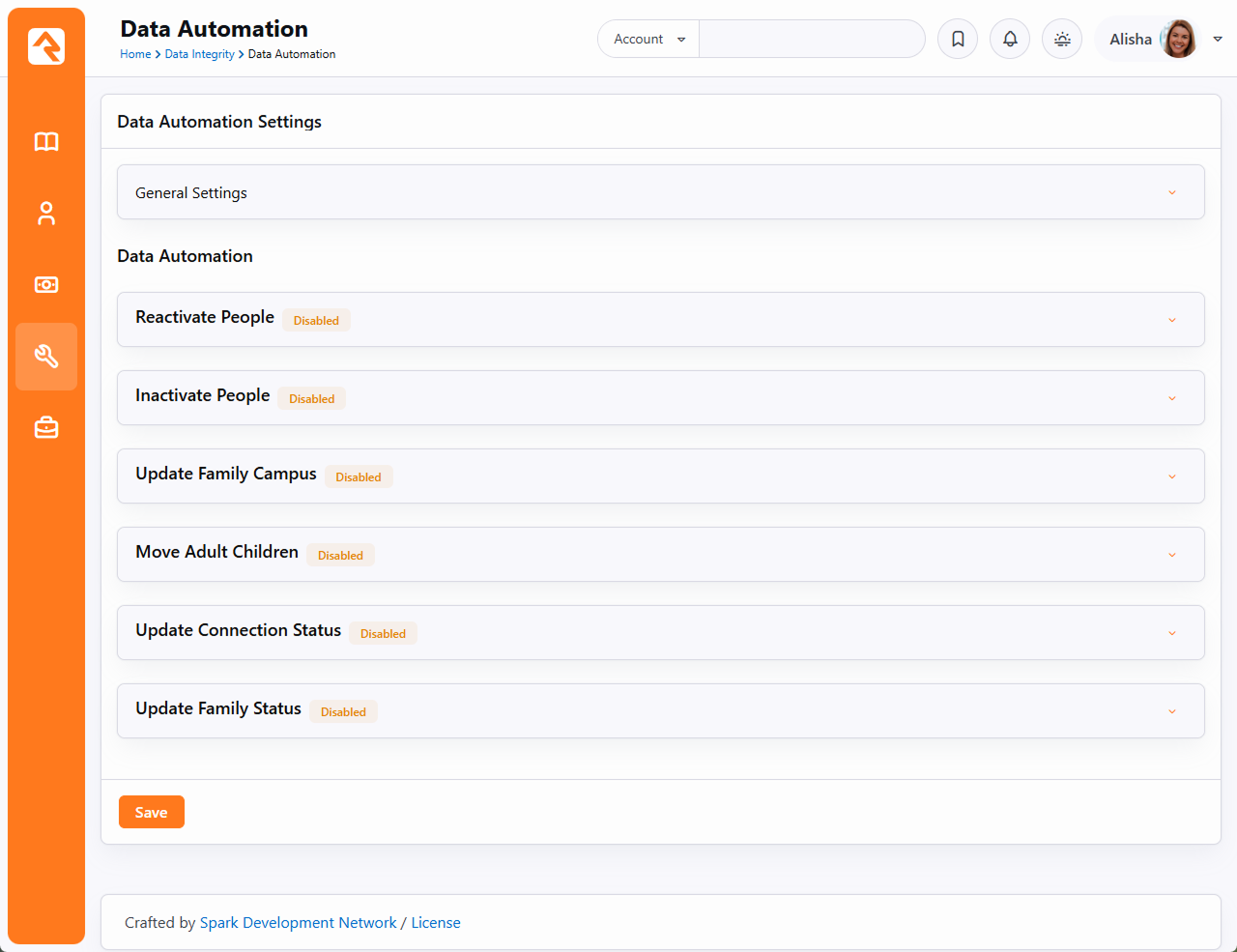
Task: Expand the Reactivate People section
Action: click(x=660, y=320)
